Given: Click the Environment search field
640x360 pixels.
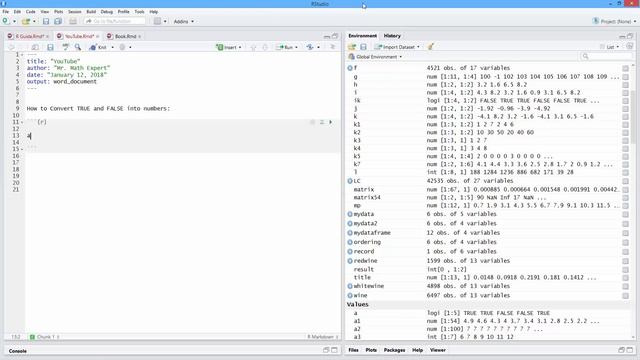Looking at the screenshot, I should click(606, 56).
